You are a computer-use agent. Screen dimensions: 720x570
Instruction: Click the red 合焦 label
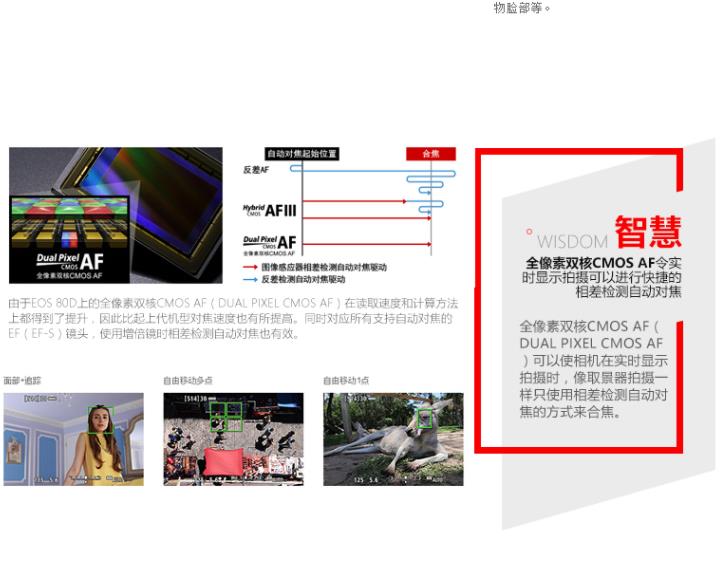[431, 153]
